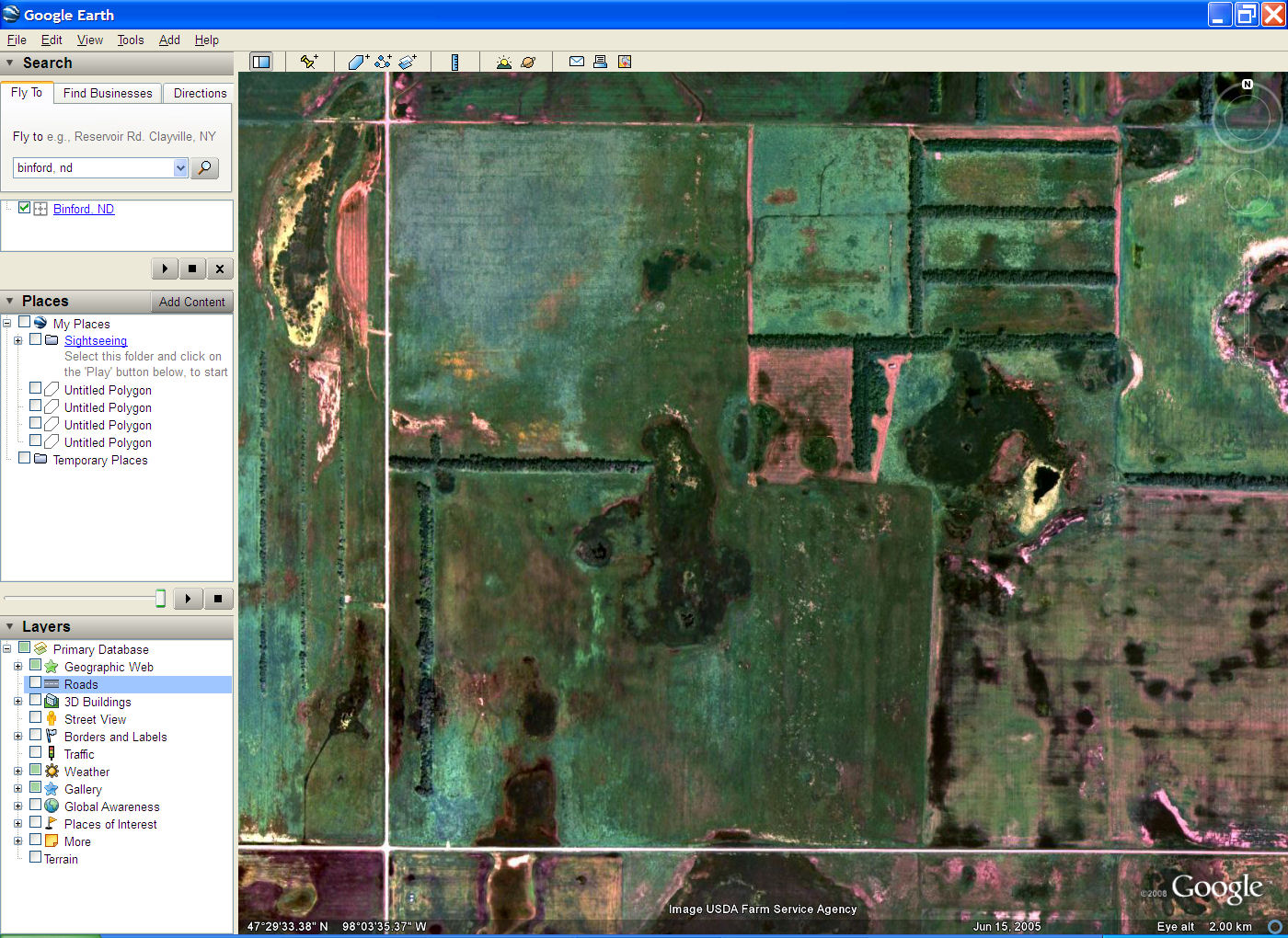Screen dimensions: 1288x938
Task: Open the Edit menu
Action: (52, 40)
